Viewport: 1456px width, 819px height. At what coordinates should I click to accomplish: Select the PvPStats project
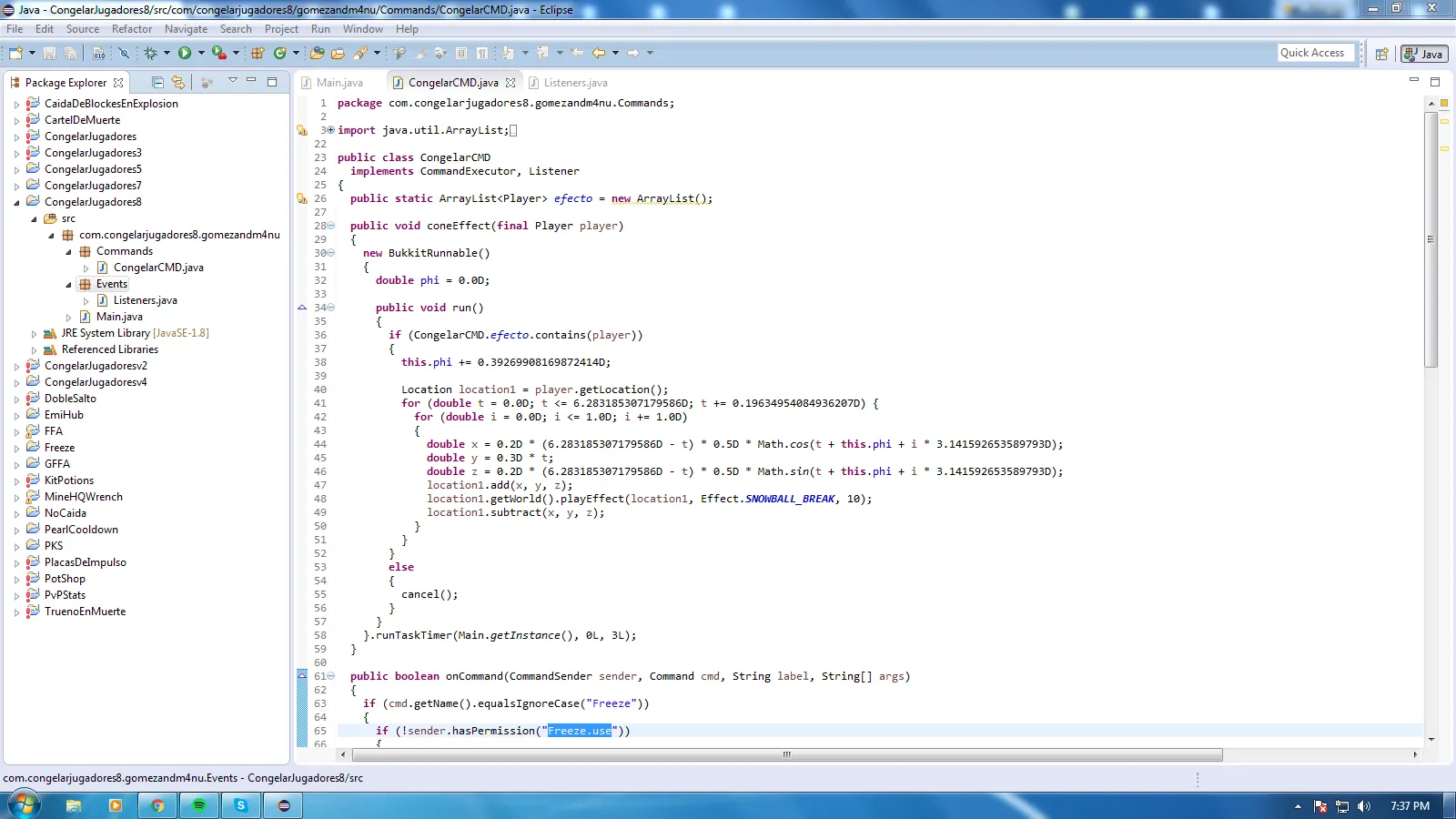(x=65, y=595)
